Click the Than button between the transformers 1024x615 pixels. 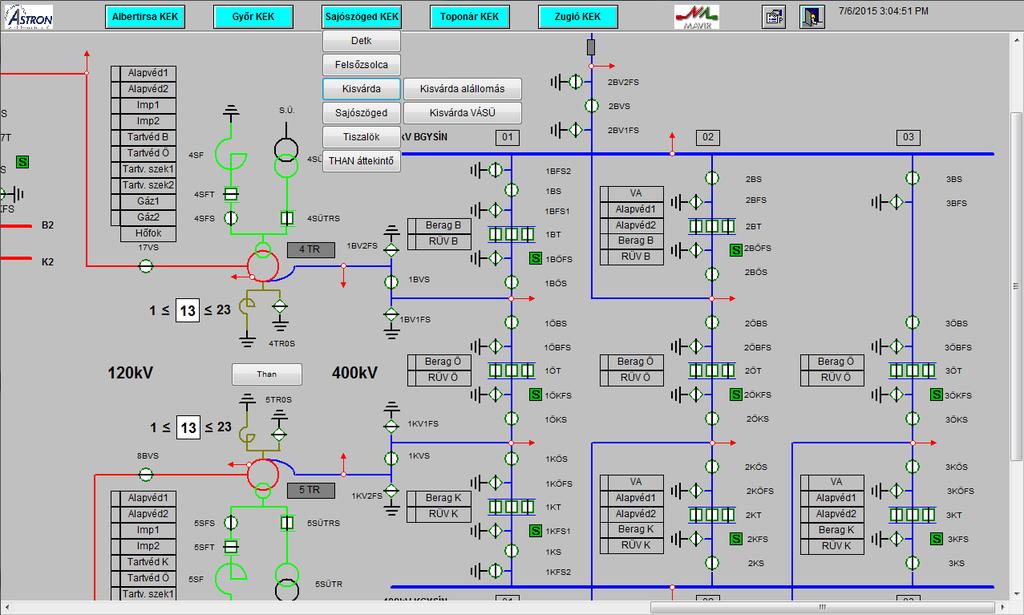click(x=266, y=374)
